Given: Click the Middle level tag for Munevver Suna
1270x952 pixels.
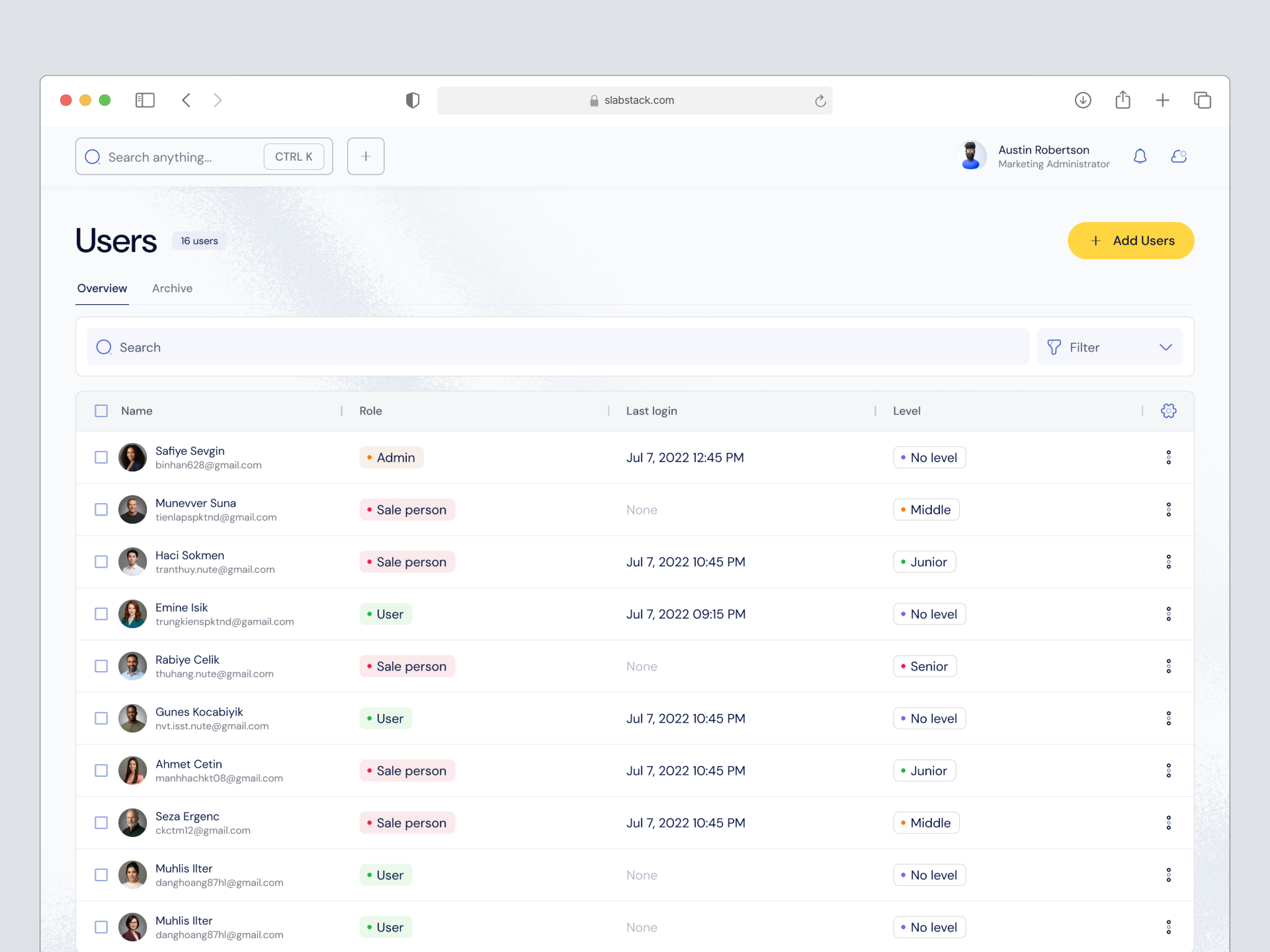Looking at the screenshot, I should pyautogui.click(x=926, y=510).
